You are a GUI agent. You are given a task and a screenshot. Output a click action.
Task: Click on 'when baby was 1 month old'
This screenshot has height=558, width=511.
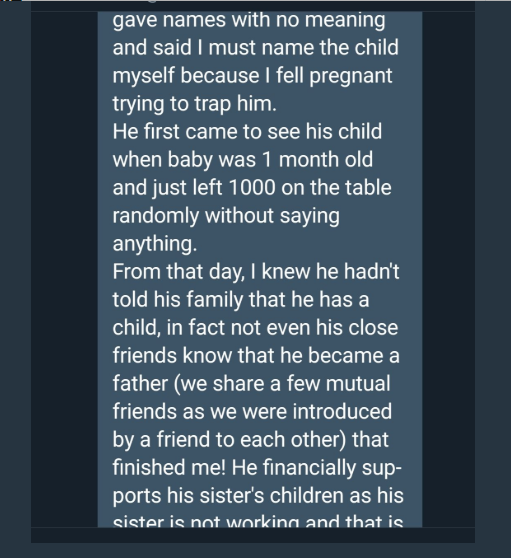coord(243,159)
